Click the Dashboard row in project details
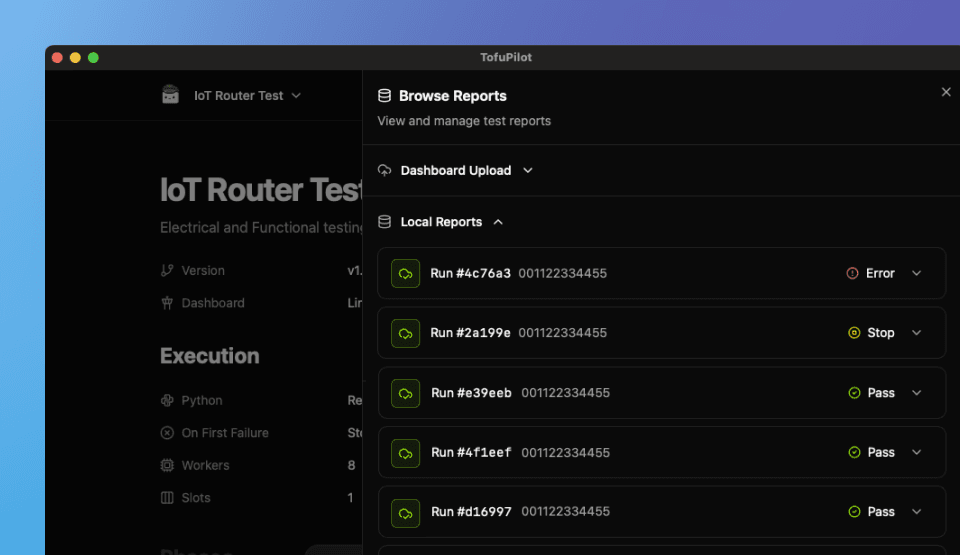Viewport: 960px width, 555px height. click(x=213, y=303)
